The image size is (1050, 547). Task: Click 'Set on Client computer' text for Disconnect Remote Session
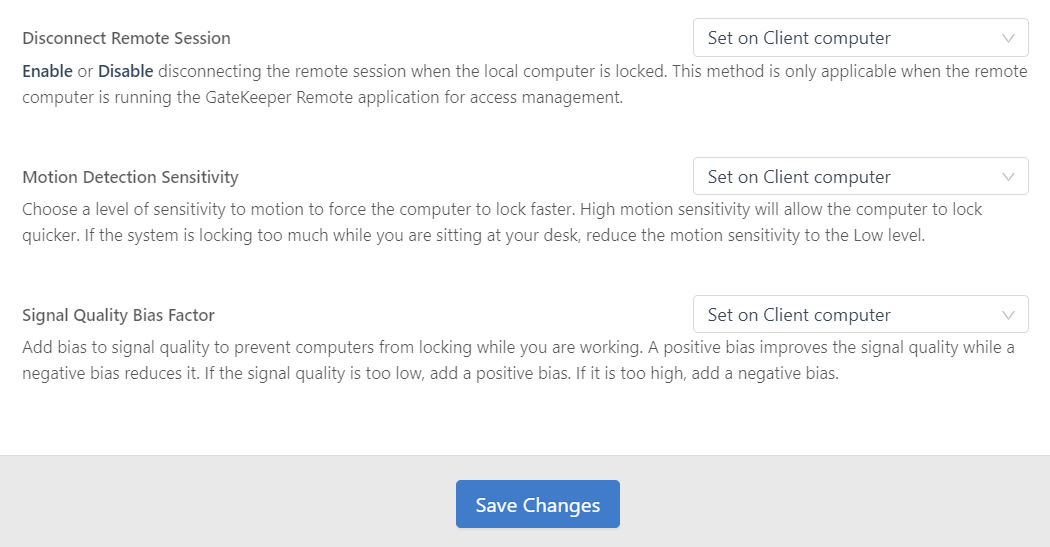798,38
